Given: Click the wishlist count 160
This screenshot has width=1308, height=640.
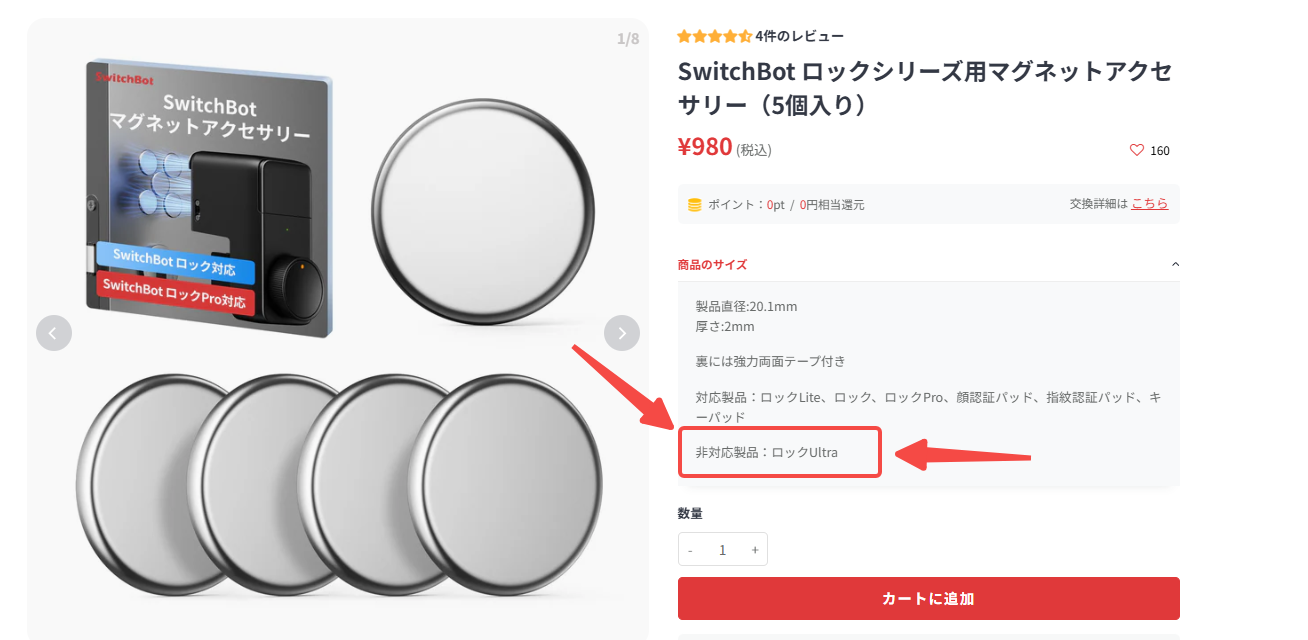Looking at the screenshot, I should 1160,151.
